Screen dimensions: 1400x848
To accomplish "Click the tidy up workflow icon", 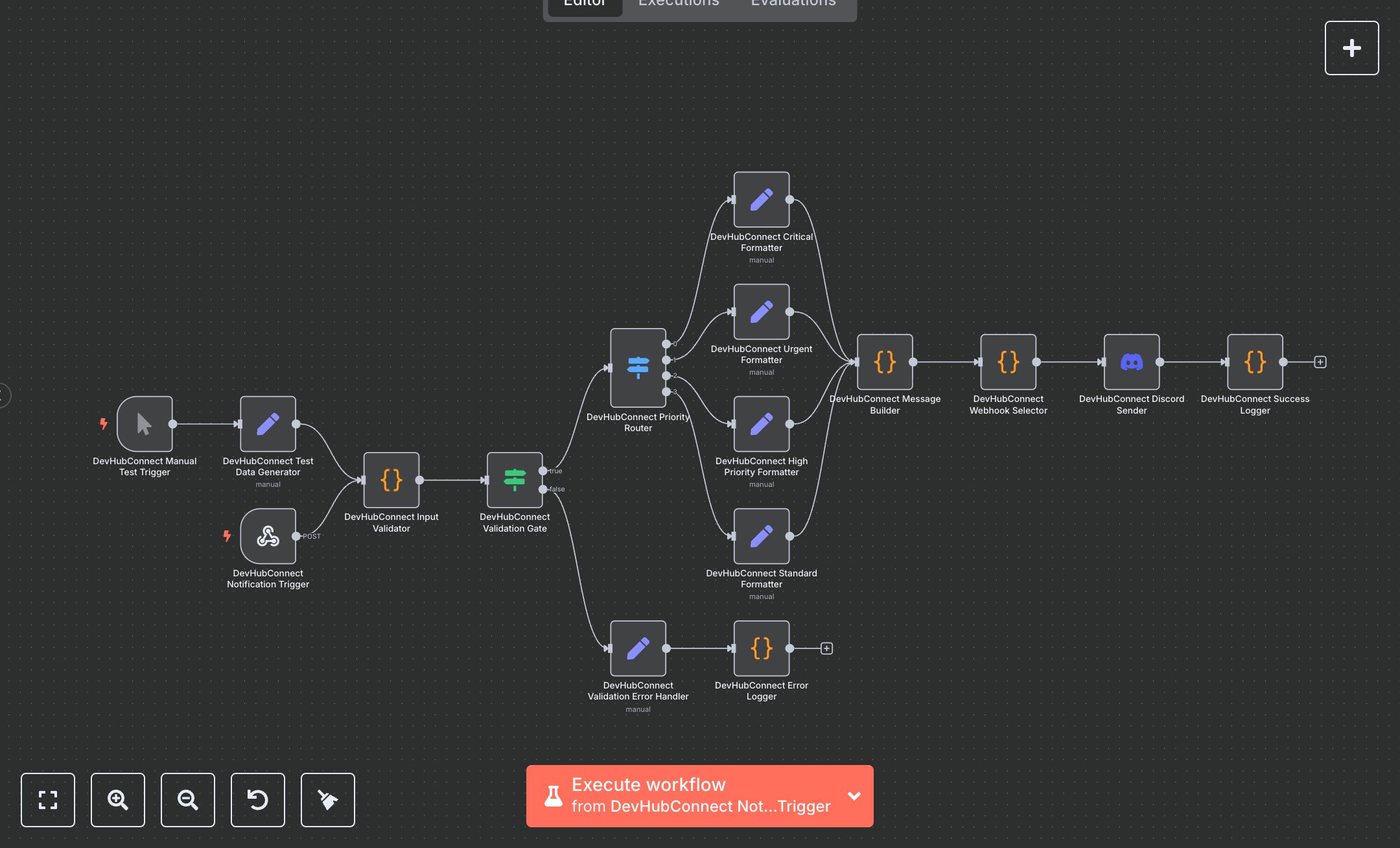I will click(x=327, y=800).
